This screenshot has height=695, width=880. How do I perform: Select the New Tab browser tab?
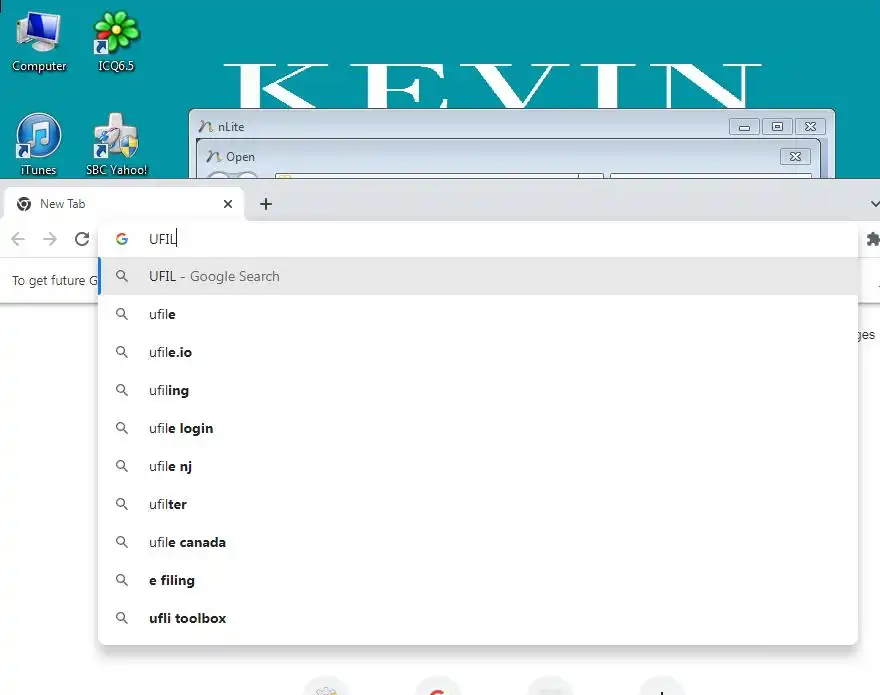pos(123,204)
